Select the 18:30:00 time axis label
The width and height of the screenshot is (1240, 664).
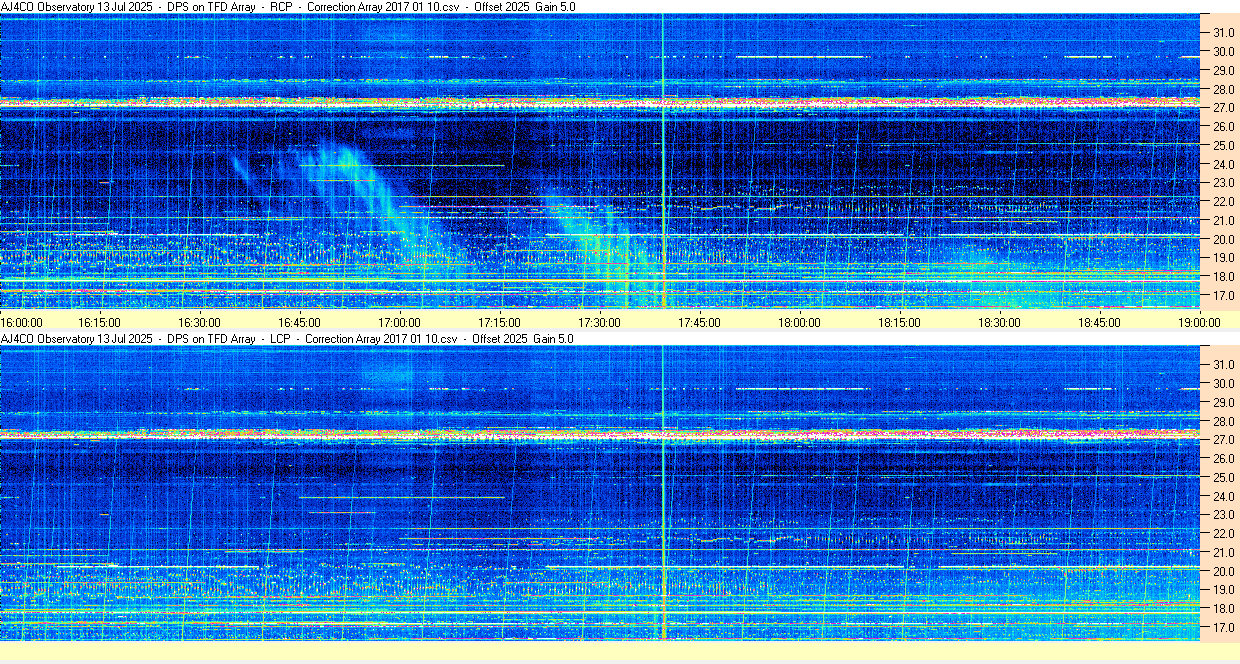(x=1000, y=322)
